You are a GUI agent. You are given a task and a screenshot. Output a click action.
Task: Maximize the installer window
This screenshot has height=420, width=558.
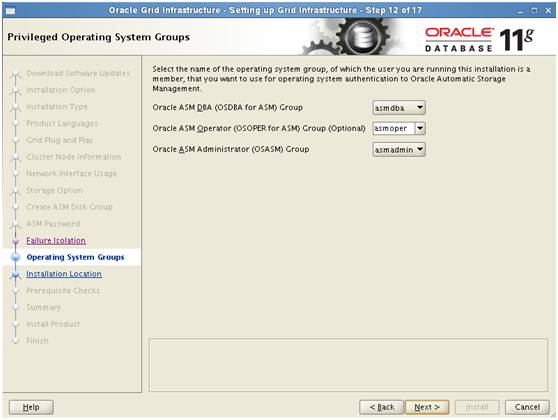[x=534, y=11]
